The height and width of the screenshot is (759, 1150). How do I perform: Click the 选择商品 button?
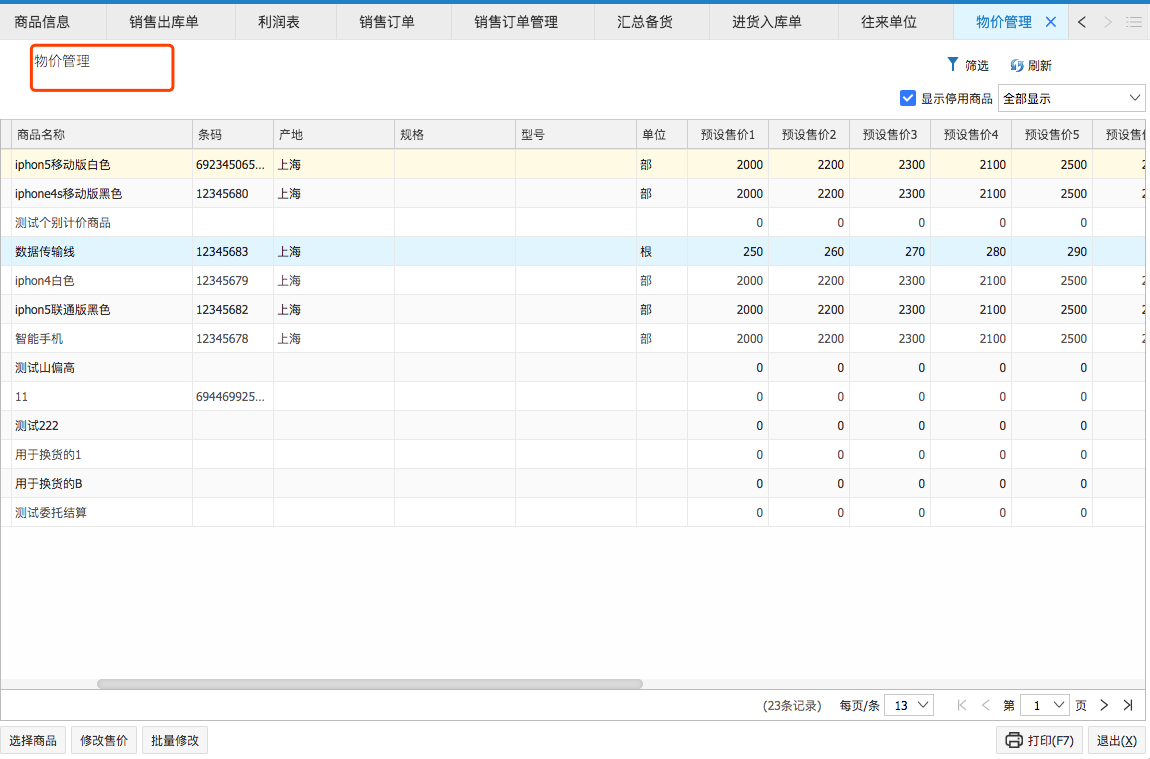33,741
